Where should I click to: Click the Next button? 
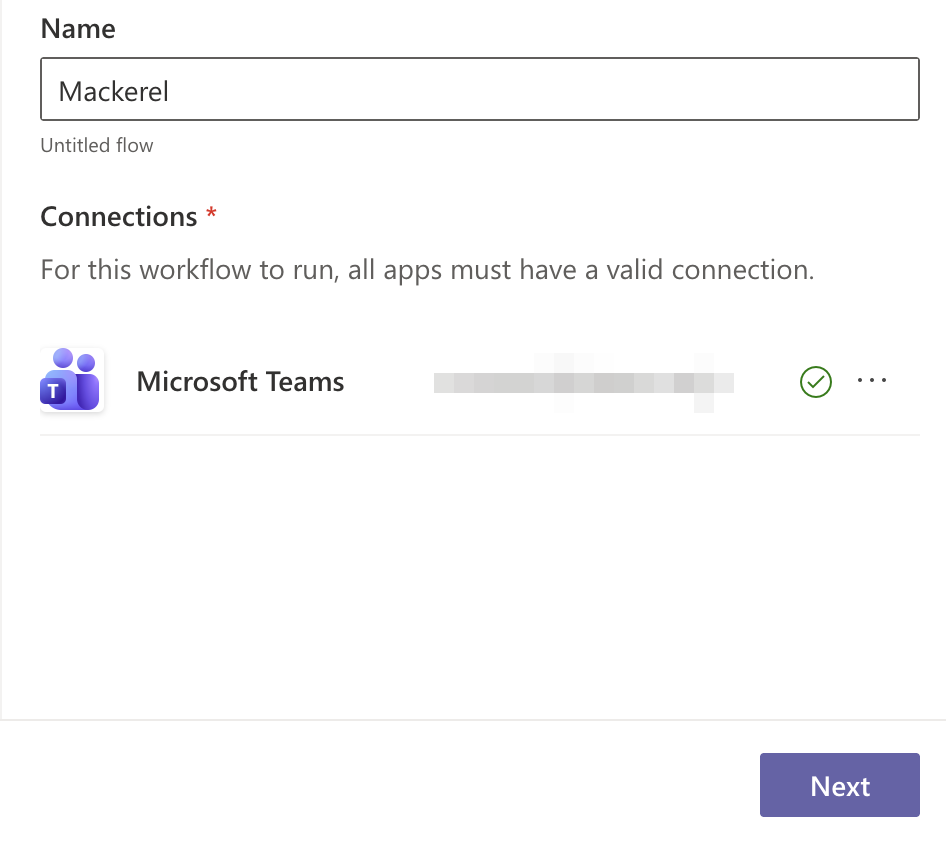839,785
